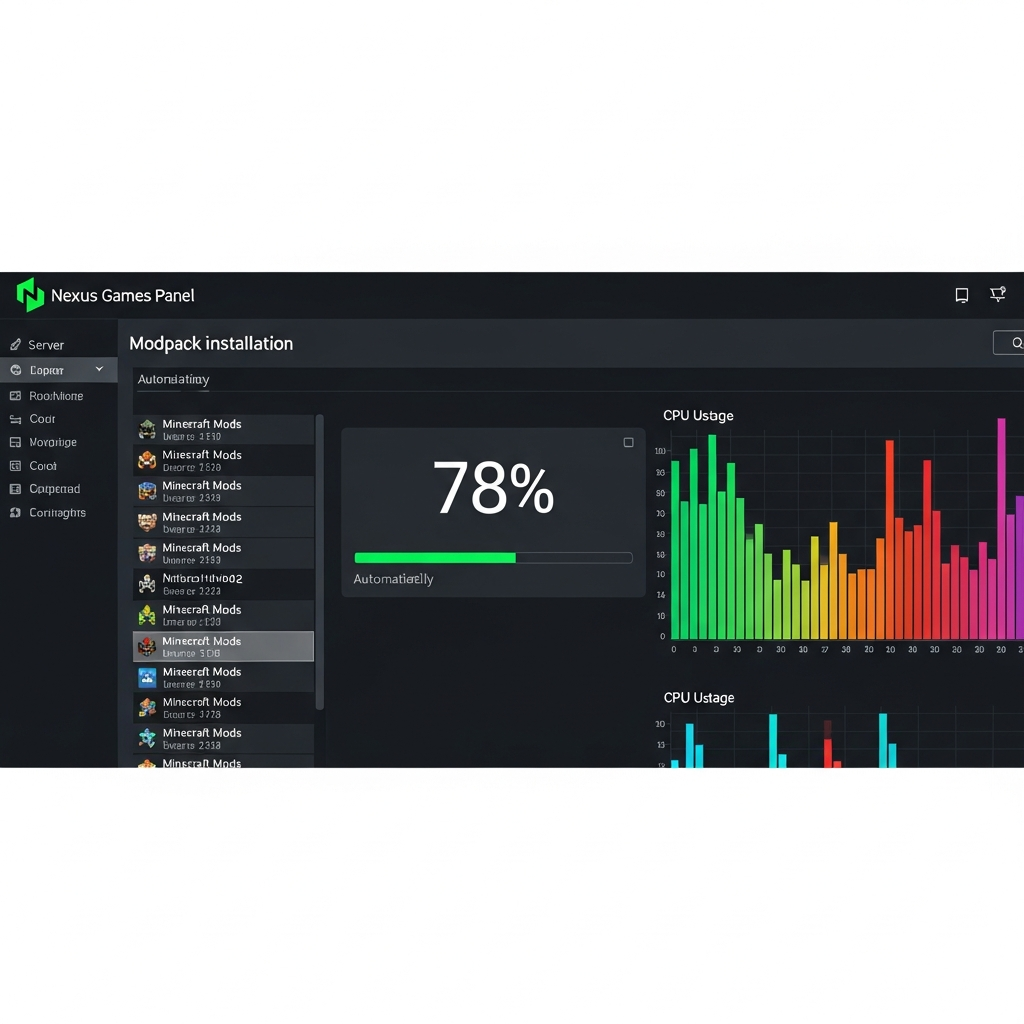Viewport: 1024px width, 1024px height.
Task: Click the tallest magenta bar in CPU chart
Action: click(1001, 528)
